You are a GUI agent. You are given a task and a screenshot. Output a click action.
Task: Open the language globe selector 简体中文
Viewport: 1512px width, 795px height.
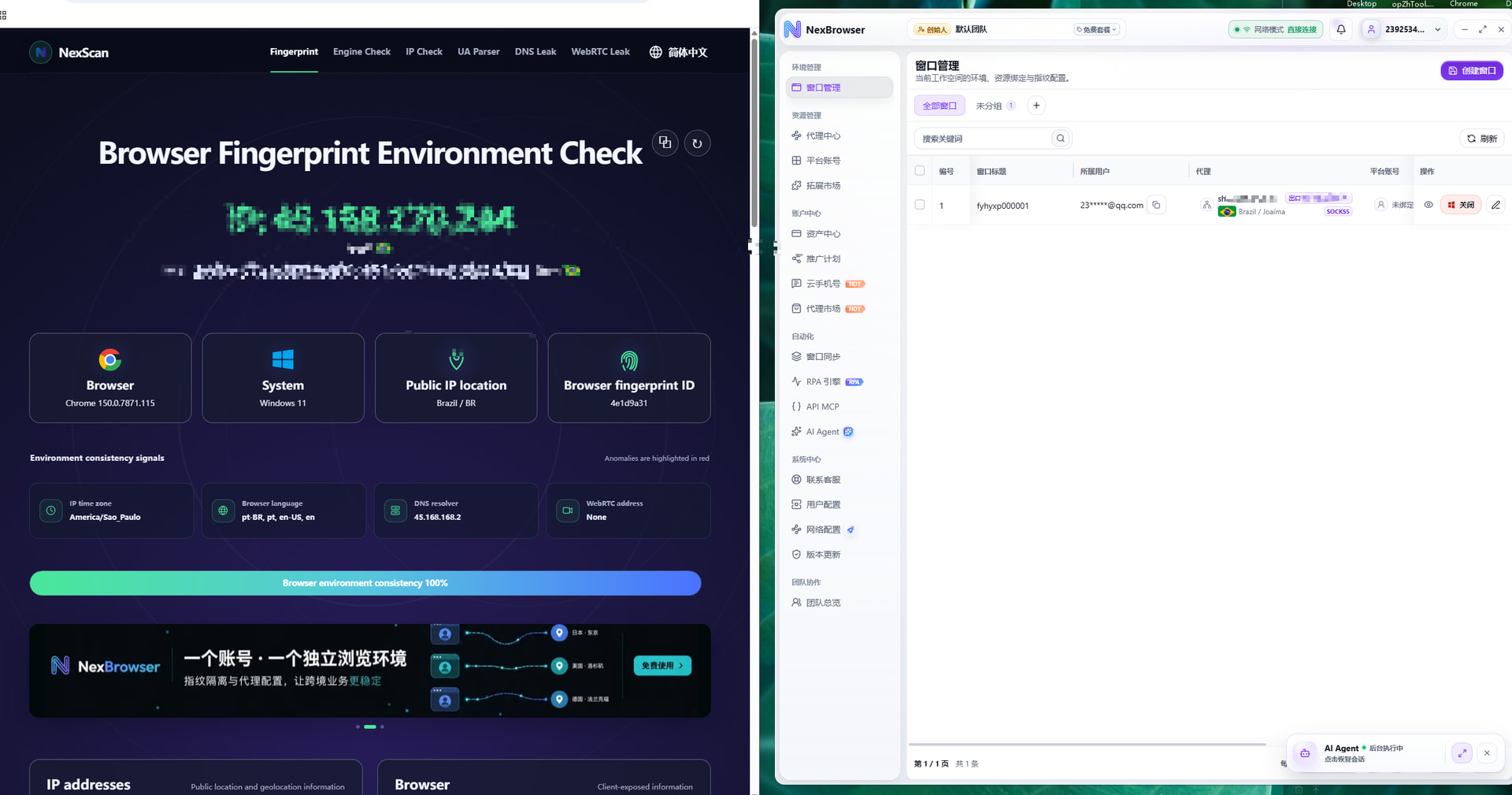678,52
